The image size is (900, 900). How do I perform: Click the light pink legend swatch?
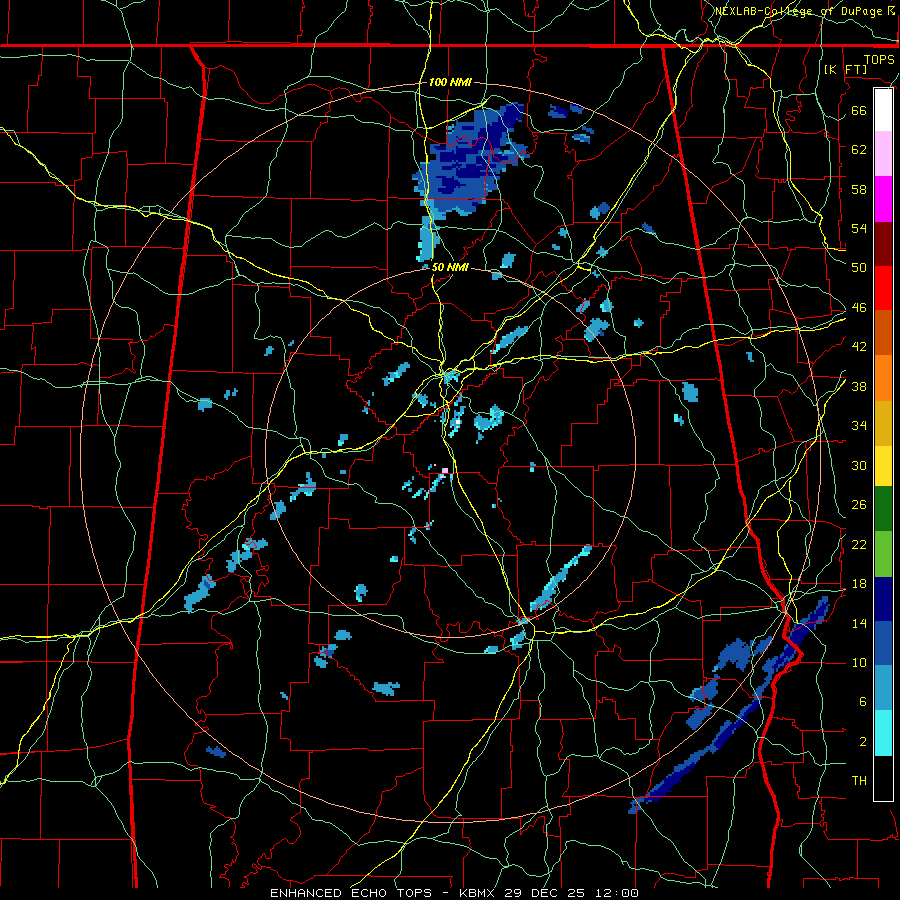pos(883,153)
